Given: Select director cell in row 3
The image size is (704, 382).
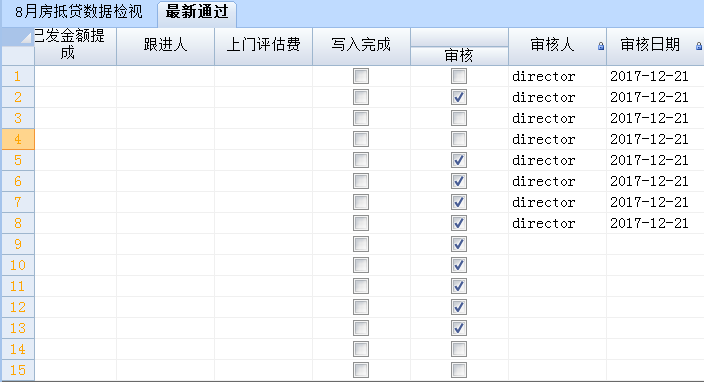Looking at the screenshot, I should [557, 118].
